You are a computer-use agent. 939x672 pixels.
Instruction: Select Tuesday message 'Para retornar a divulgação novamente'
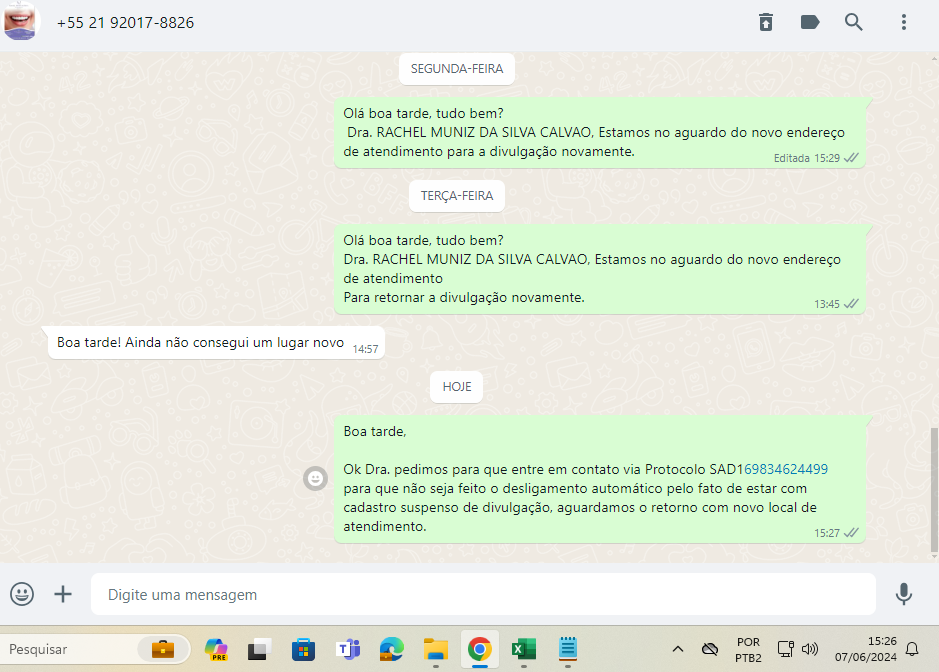coord(599,269)
